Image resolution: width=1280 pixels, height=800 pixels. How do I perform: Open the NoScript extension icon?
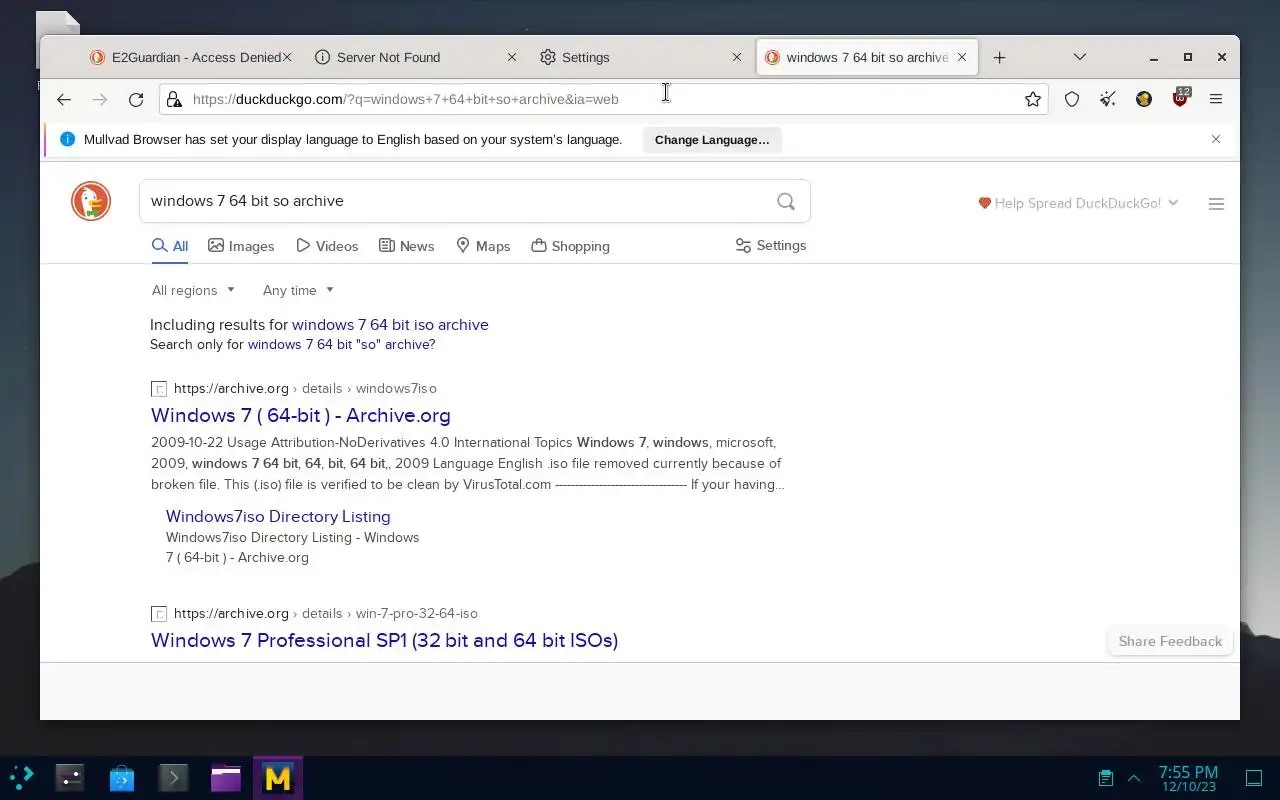1144,99
